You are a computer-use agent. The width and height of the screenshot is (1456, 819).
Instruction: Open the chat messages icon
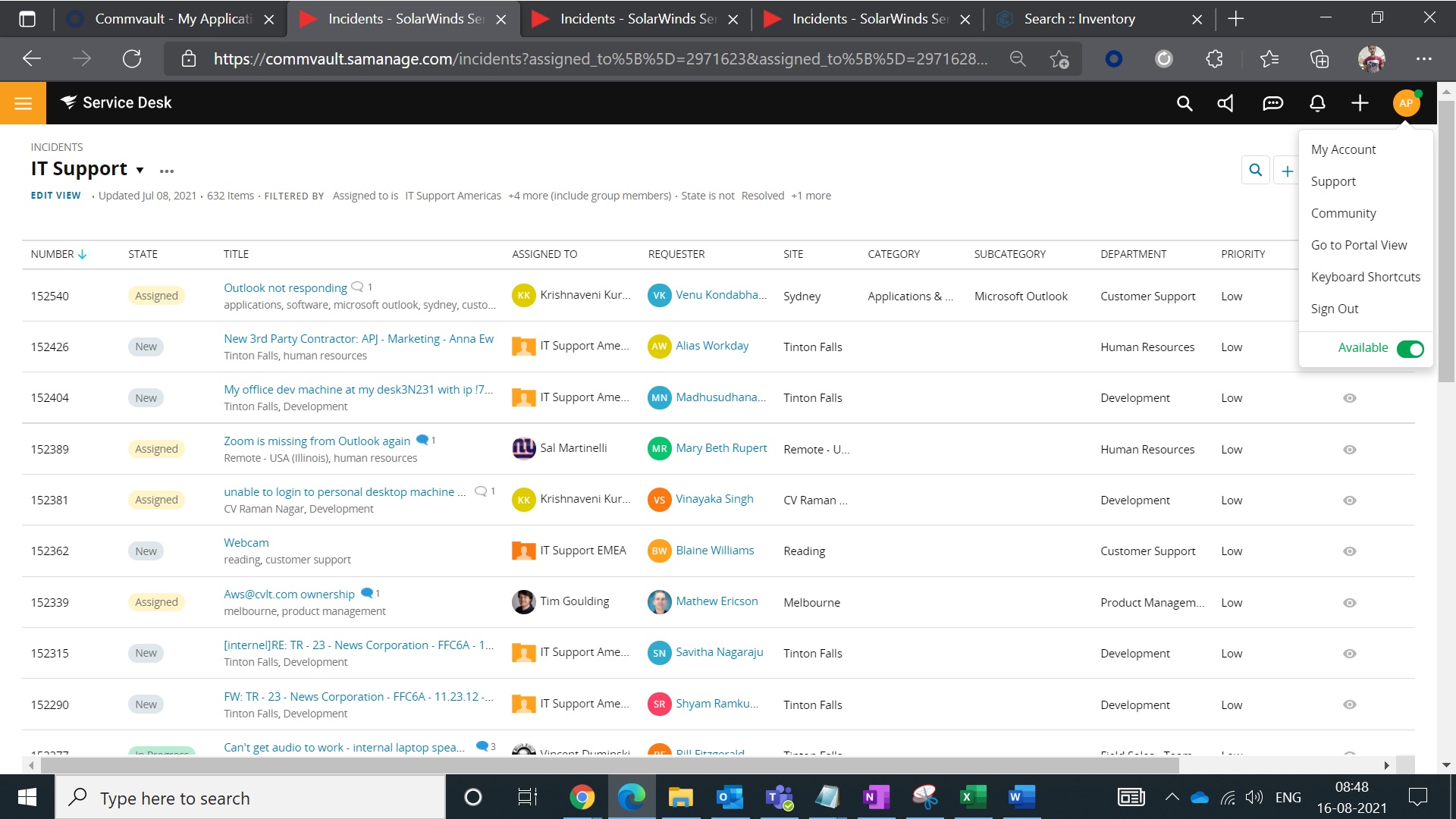click(1272, 103)
